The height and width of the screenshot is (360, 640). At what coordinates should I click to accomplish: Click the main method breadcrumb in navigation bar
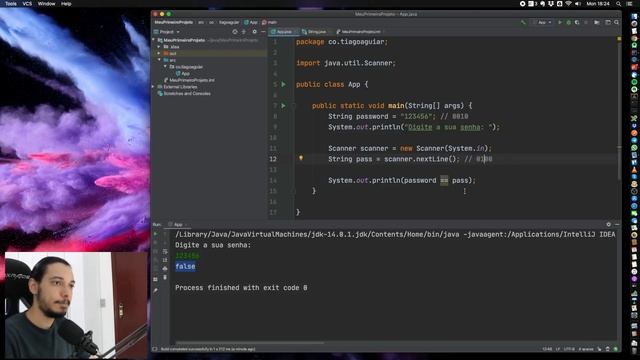269,22
